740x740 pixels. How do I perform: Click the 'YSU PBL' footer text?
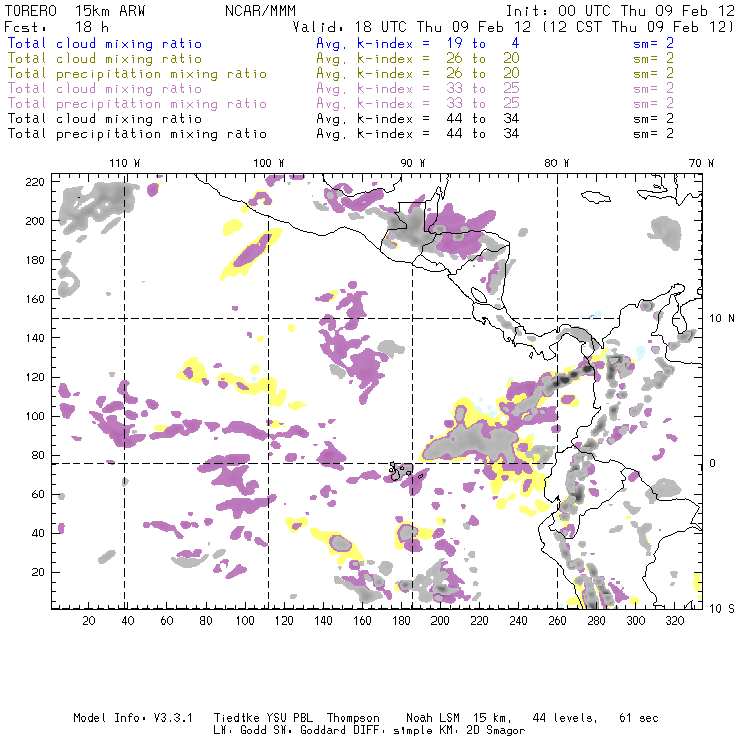click(x=289, y=718)
